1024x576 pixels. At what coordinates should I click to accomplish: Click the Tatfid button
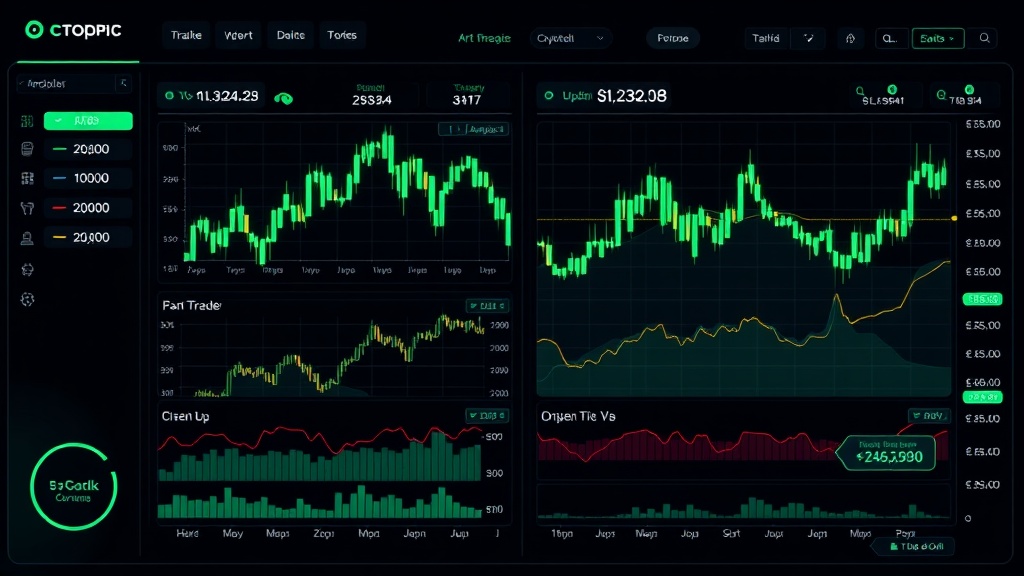766,38
